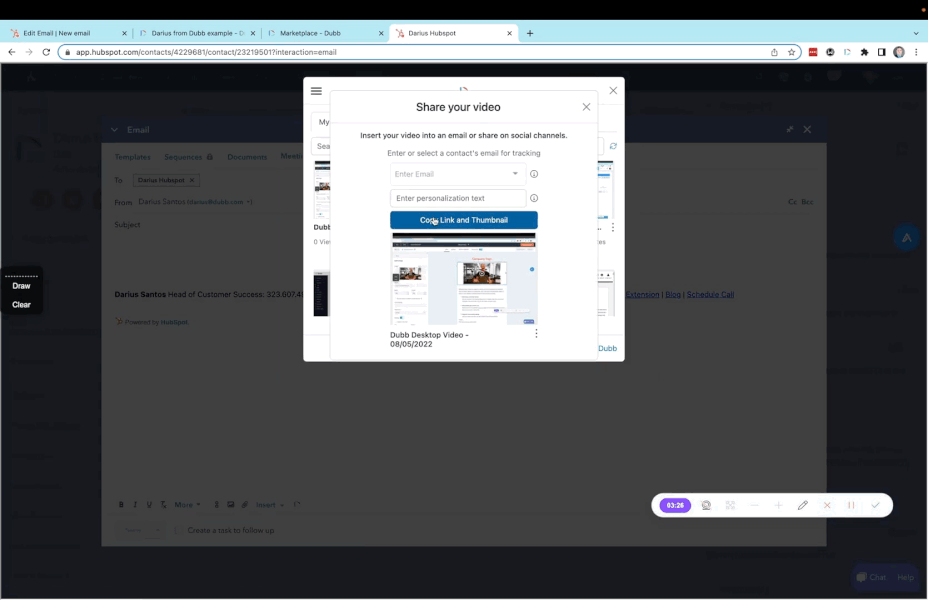Viewport: 928px width, 600px height.
Task: Close the Share your video dialog
Action: pyautogui.click(x=586, y=107)
